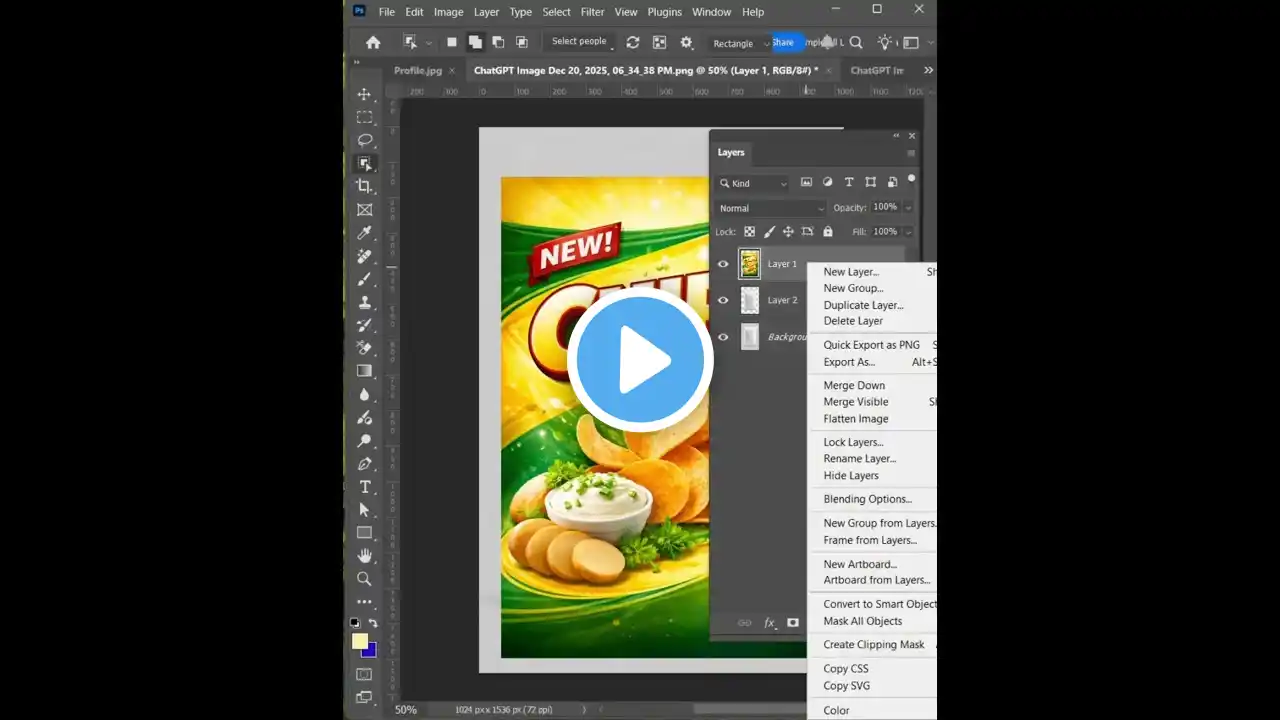Screen dimensions: 1280x720
Task: Open the Layers panel options menu
Action: [911, 153]
